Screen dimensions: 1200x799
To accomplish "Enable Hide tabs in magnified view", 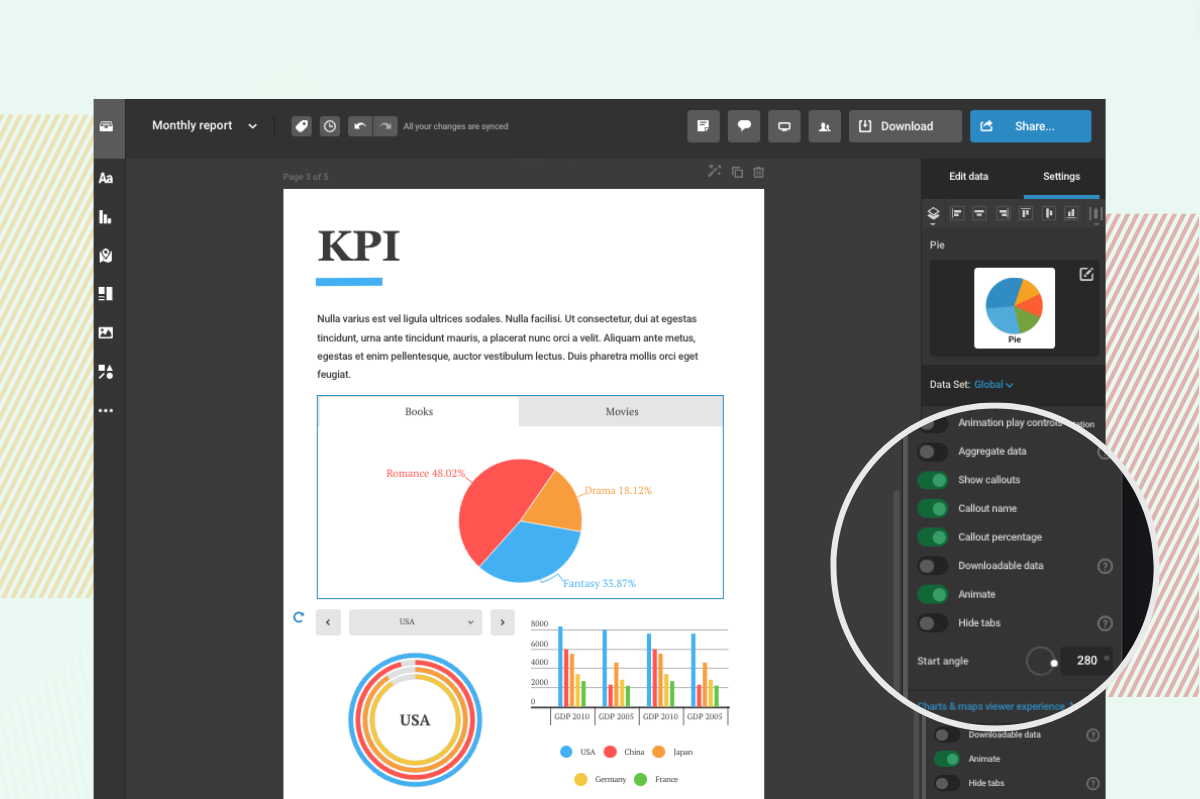I will pos(932,623).
